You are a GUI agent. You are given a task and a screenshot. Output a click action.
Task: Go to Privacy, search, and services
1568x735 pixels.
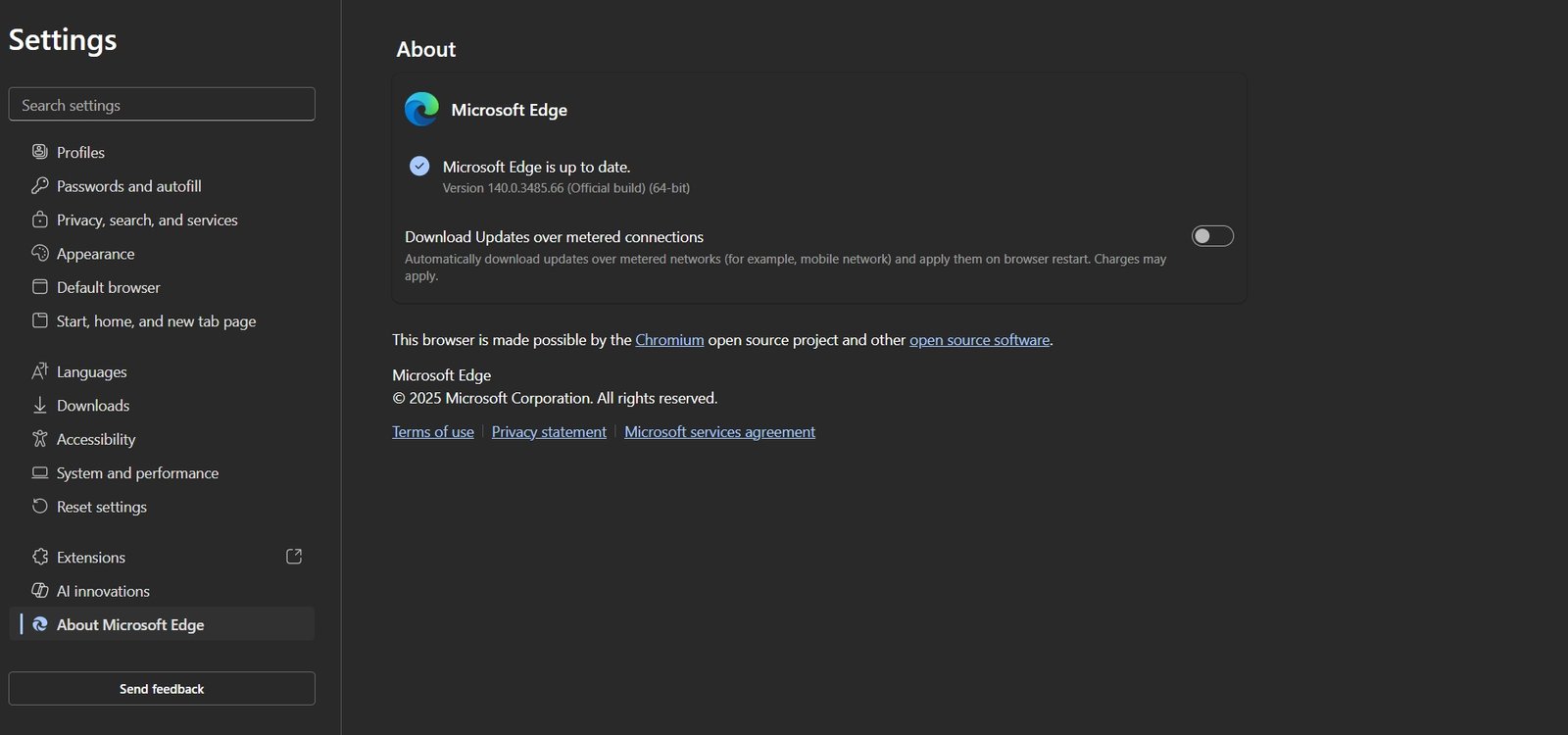click(162, 220)
